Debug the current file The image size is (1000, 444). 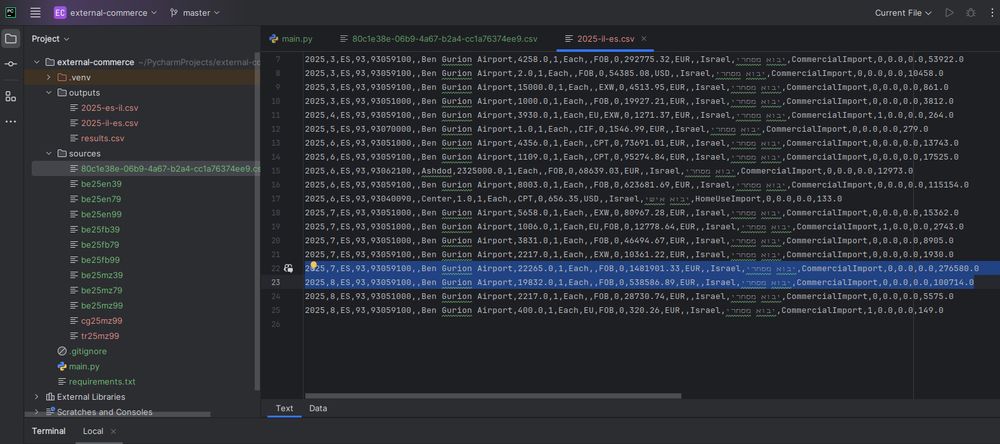[971, 13]
